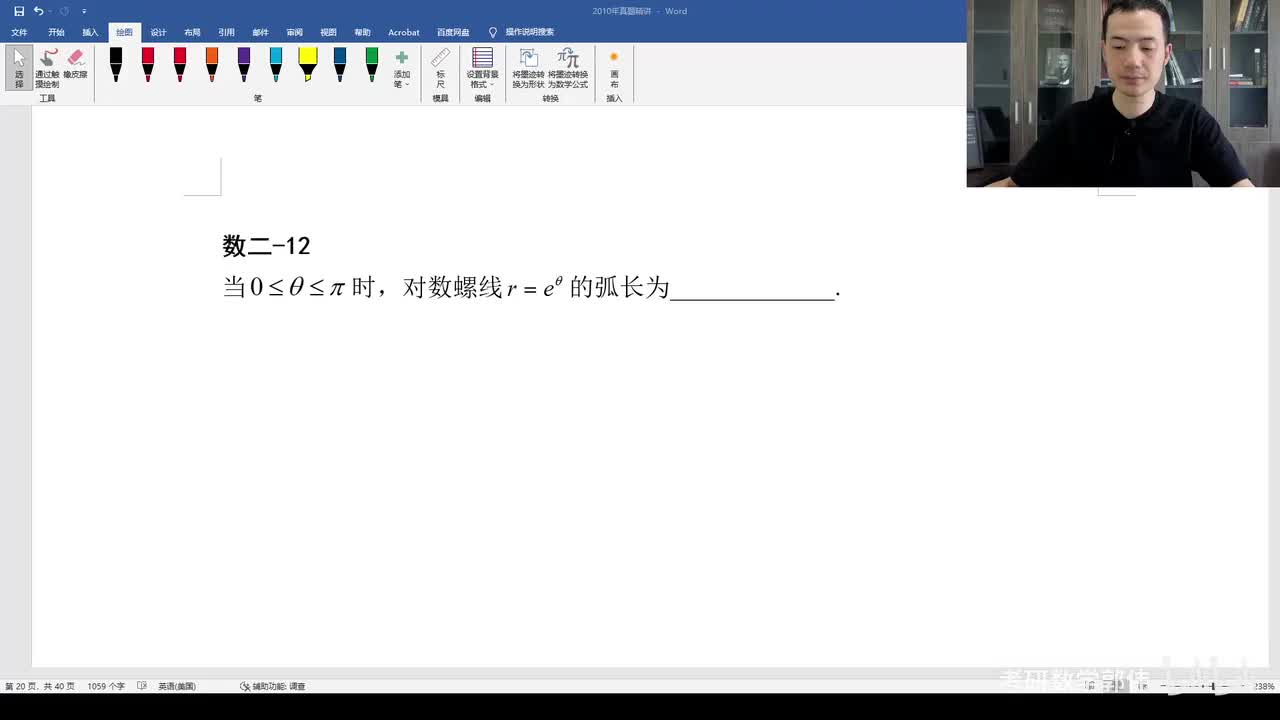Open the 视图 ribbon tab
Image resolution: width=1280 pixels, height=720 pixels.
(x=328, y=32)
